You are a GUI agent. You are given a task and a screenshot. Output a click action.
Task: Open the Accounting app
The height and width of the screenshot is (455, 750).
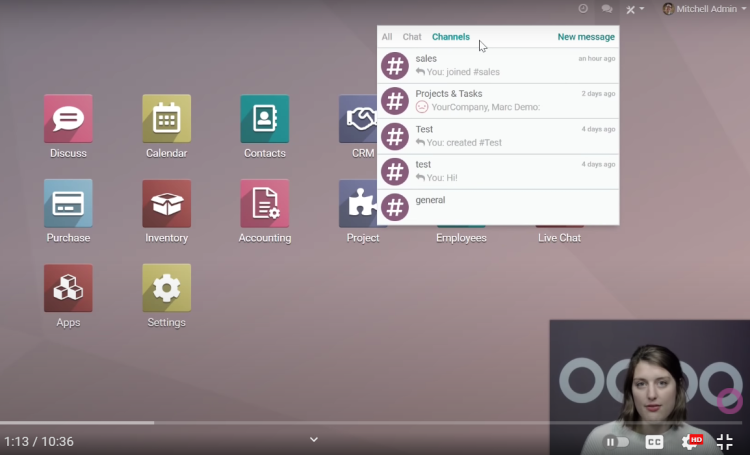pyautogui.click(x=265, y=203)
